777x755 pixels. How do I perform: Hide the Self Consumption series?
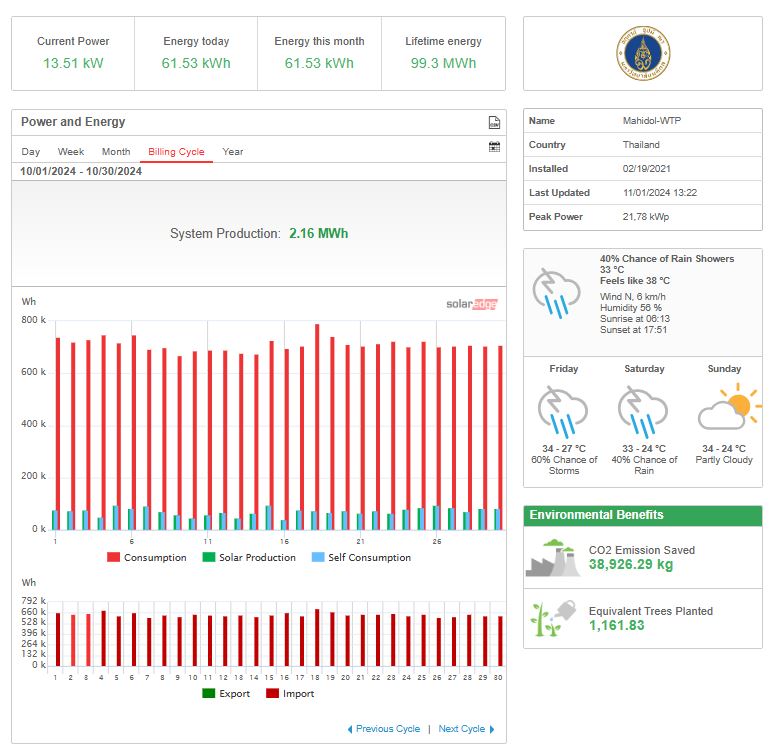click(x=361, y=558)
